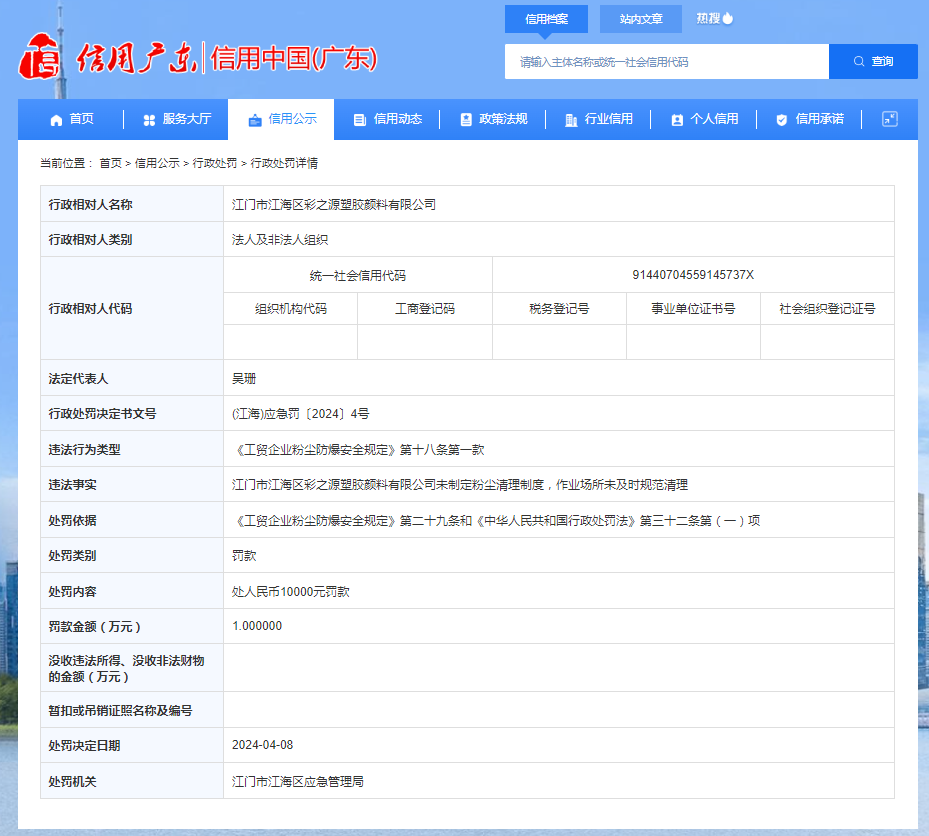Screen dimensions: 929x836
Task: Open the 信用承诺 navigation menu item
Action: pyautogui.click(x=809, y=119)
